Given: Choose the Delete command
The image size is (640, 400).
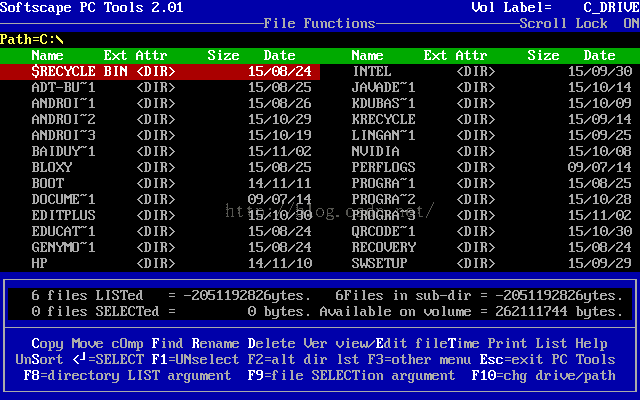Looking at the screenshot, I should pyautogui.click(x=271, y=344).
